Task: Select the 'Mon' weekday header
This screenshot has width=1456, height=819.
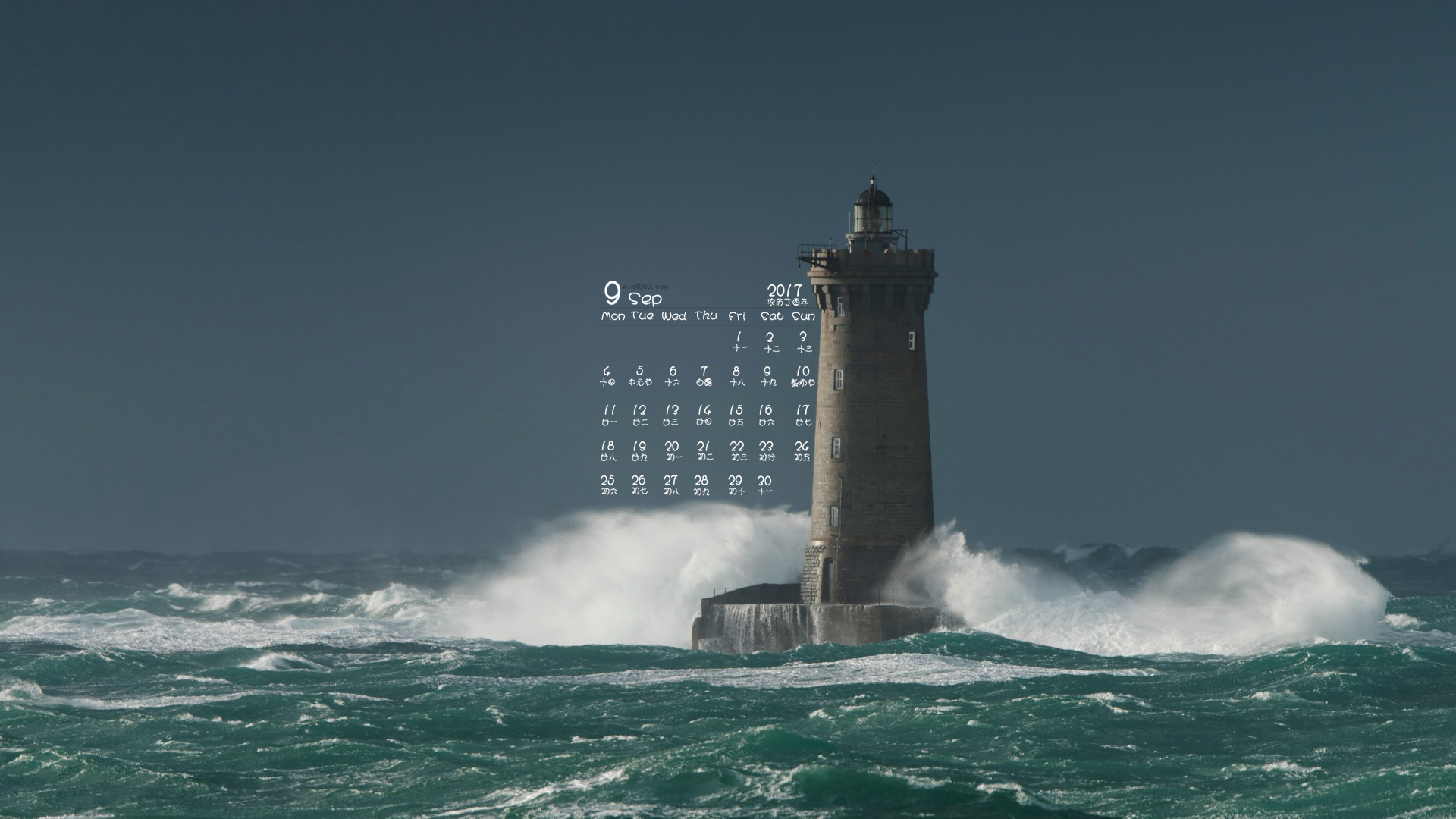Action: pos(613,316)
